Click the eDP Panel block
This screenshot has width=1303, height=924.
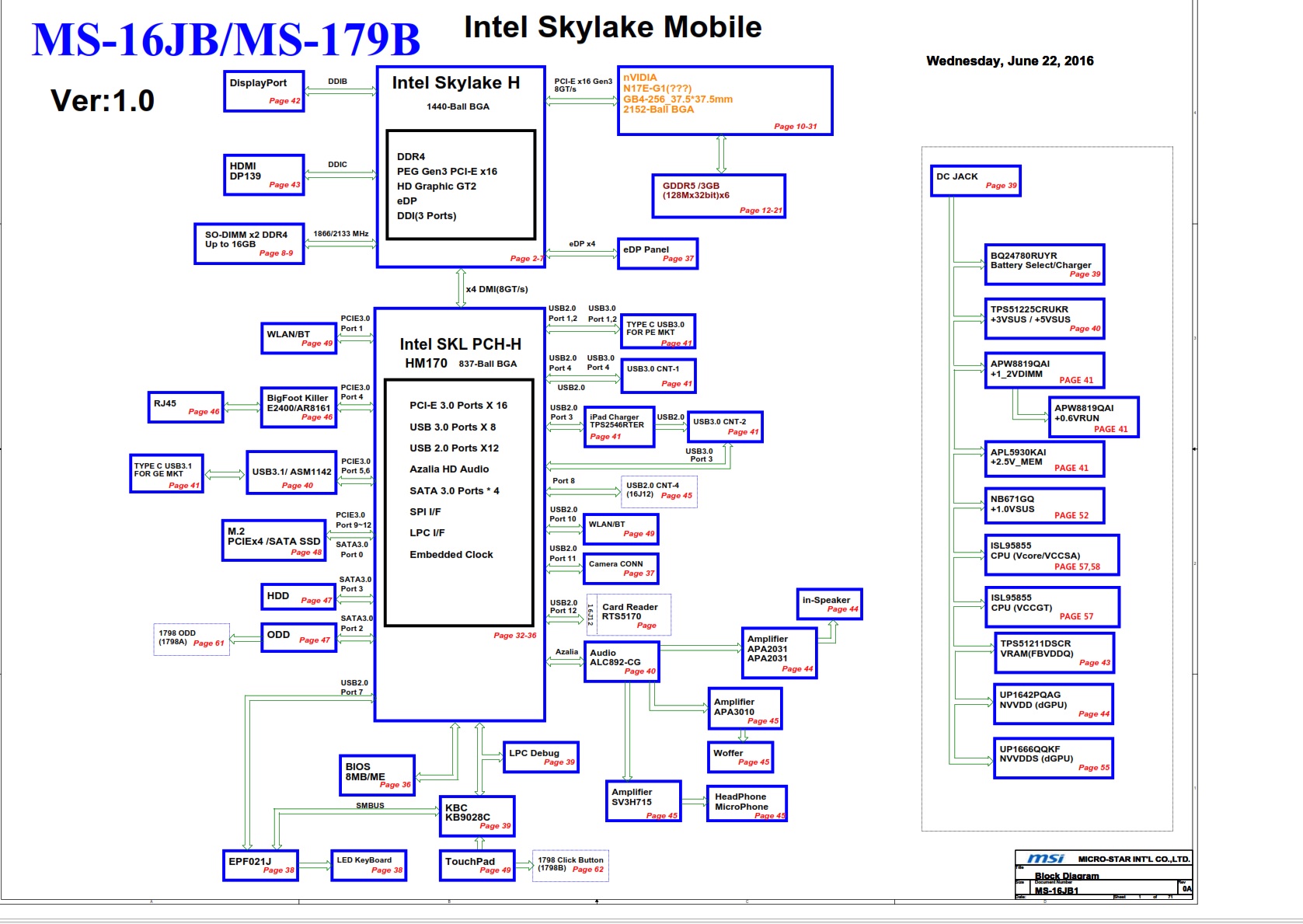pyautogui.click(x=657, y=253)
